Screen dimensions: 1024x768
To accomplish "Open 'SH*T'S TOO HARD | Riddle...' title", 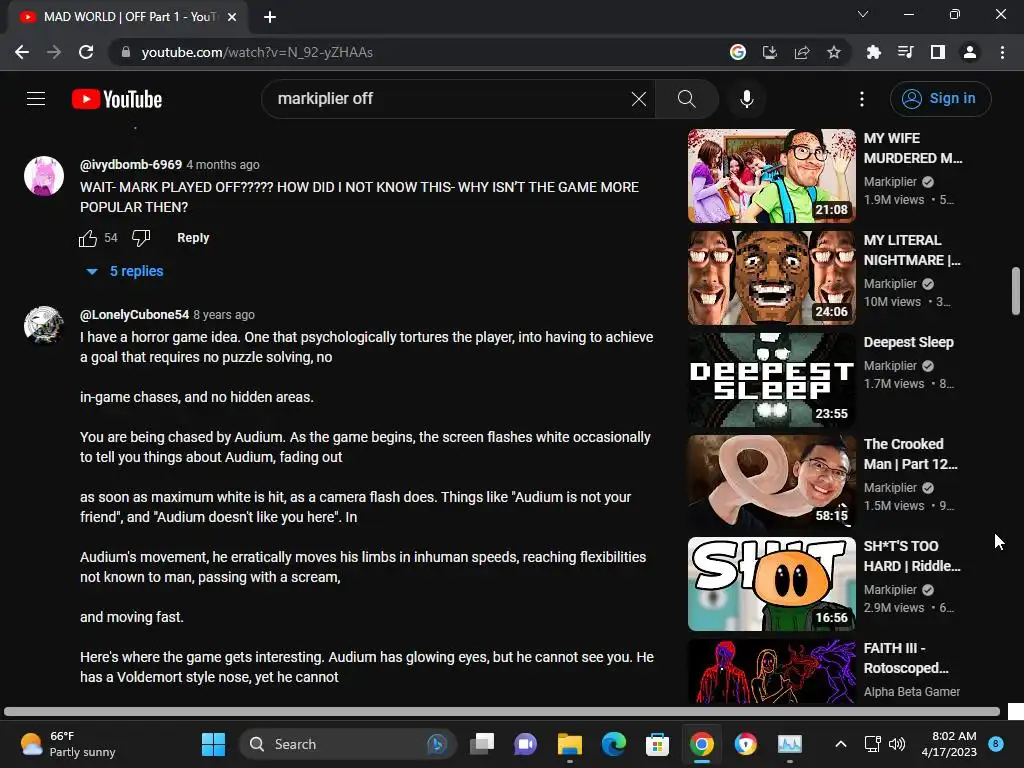I will click(x=912, y=556).
